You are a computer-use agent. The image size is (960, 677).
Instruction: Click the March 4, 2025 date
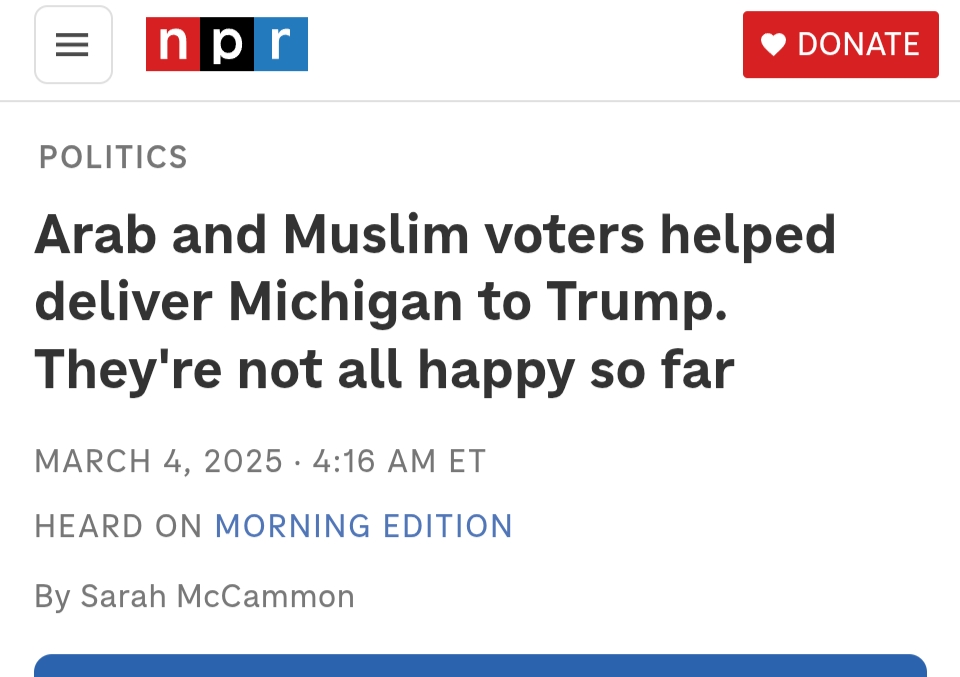tap(159, 461)
